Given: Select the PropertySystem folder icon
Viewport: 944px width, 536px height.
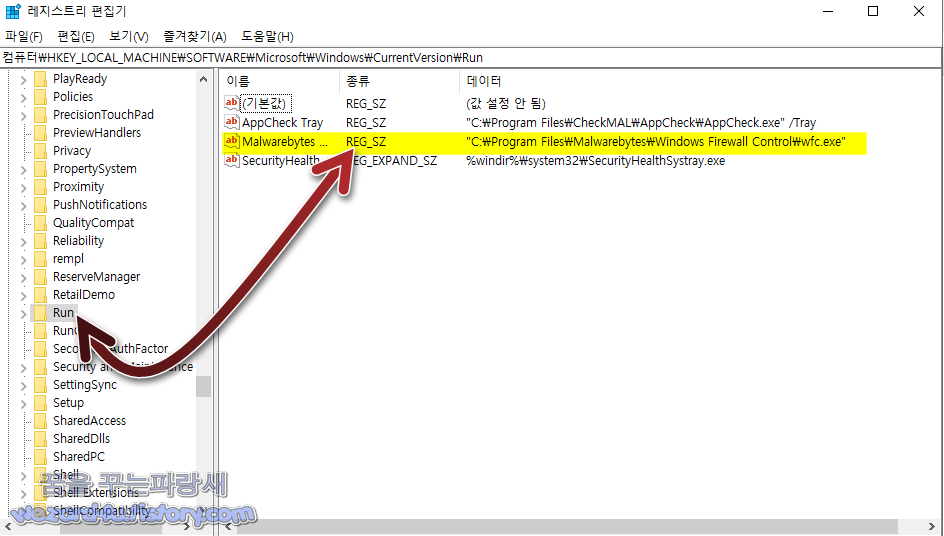Looking at the screenshot, I should [x=40, y=169].
